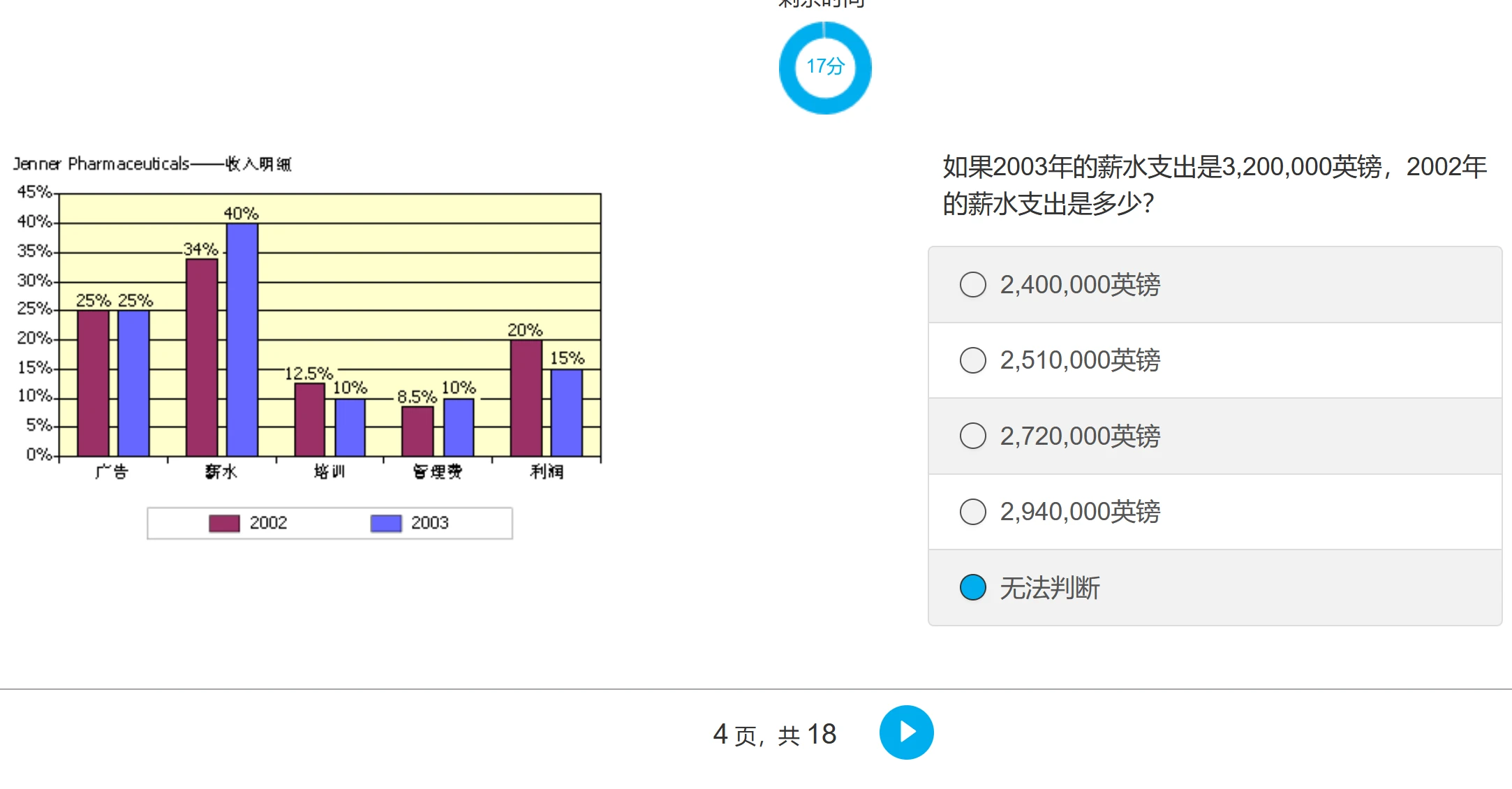1512x789 pixels.
Task: Choose the 2,940,000英镑 answer
Action: pyautogui.click(x=972, y=512)
